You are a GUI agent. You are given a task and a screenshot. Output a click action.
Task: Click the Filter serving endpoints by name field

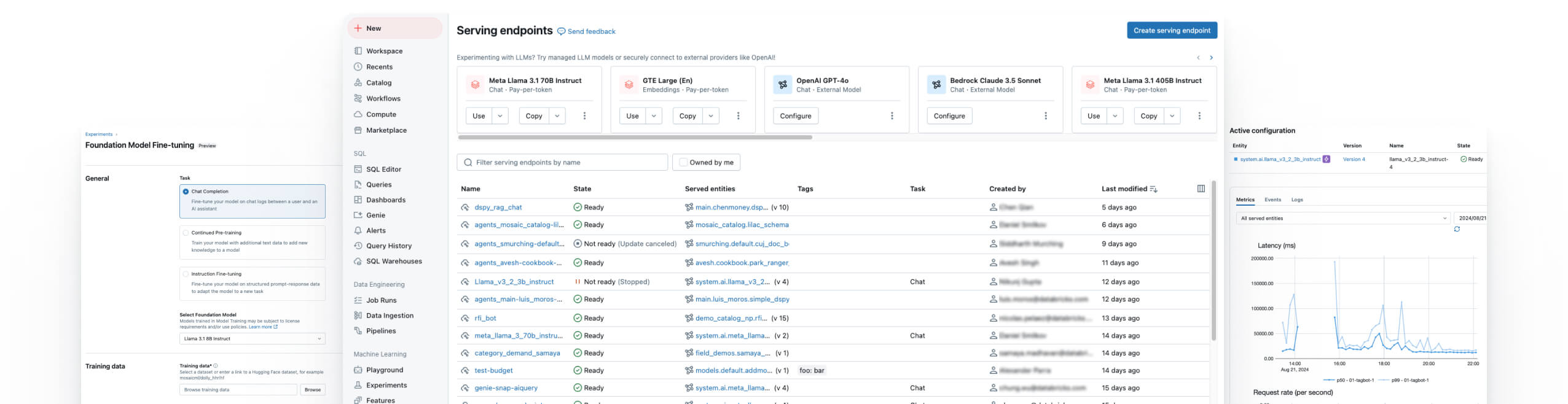tap(562, 163)
